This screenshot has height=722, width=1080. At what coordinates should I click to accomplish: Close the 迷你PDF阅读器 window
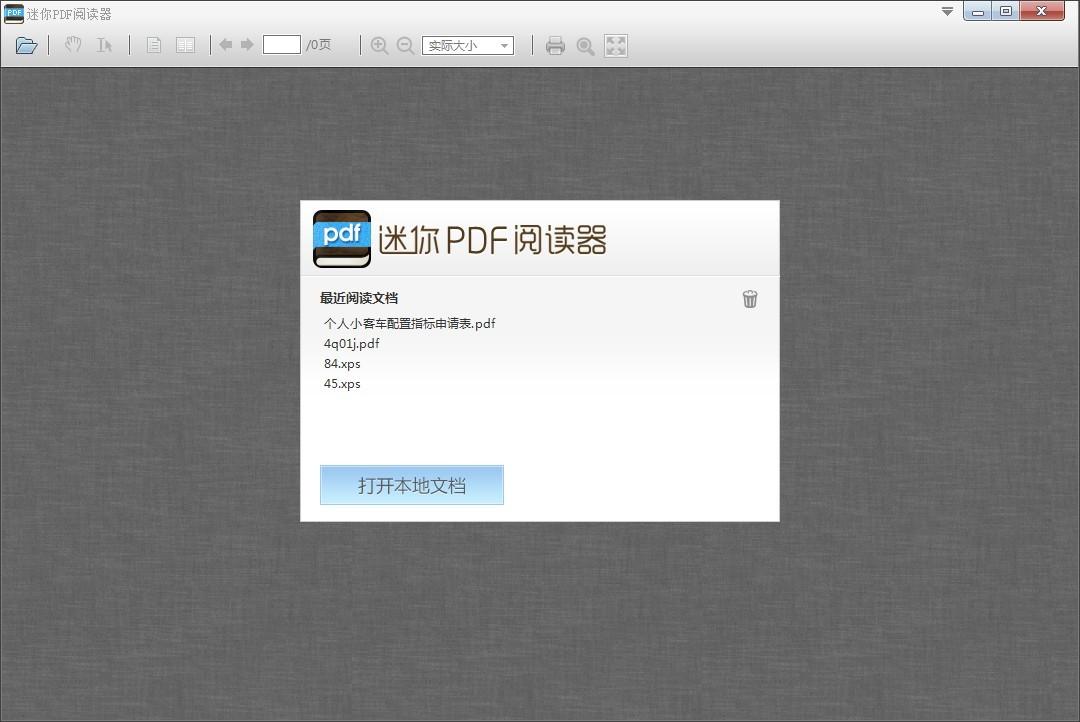click(x=1042, y=11)
